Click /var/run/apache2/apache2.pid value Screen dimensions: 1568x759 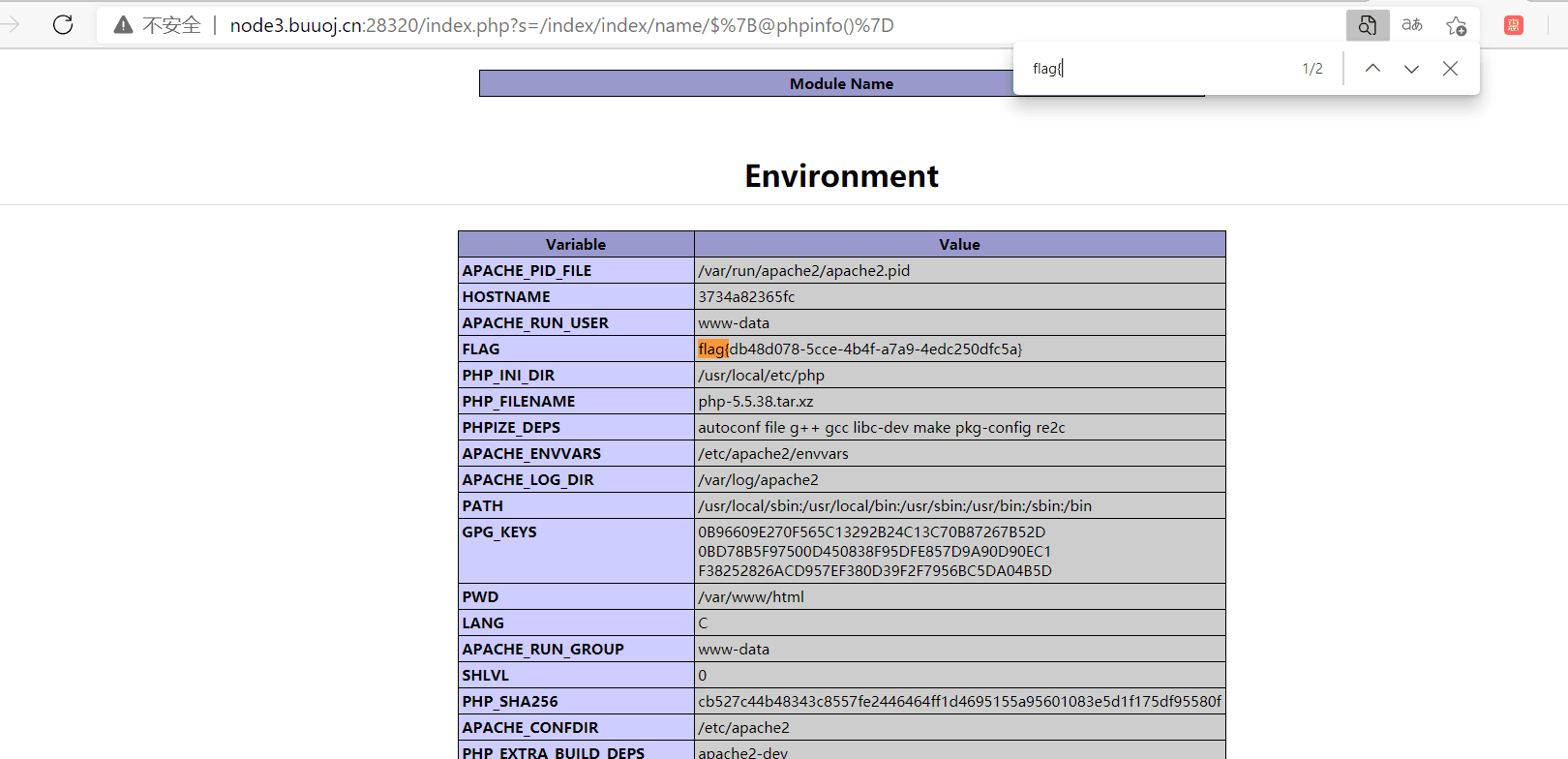(x=804, y=270)
